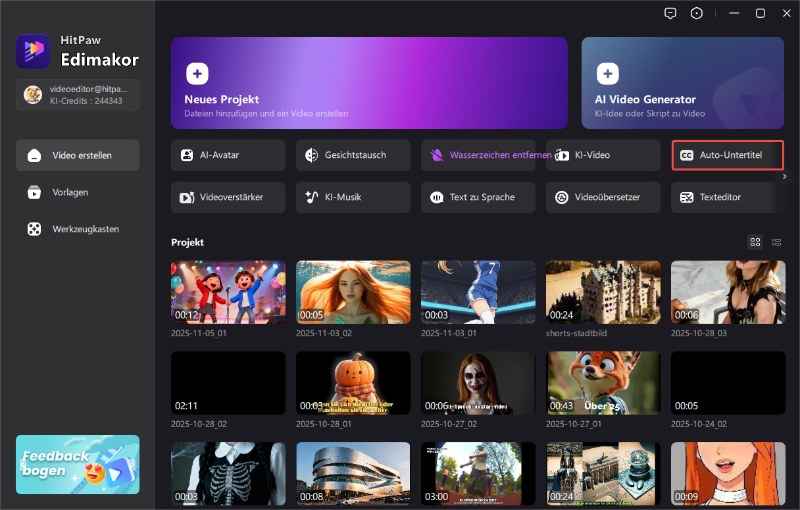Click the CC icon of Auto-Untertitel
Image resolution: width=800 pixels, height=510 pixels.
tap(687, 155)
